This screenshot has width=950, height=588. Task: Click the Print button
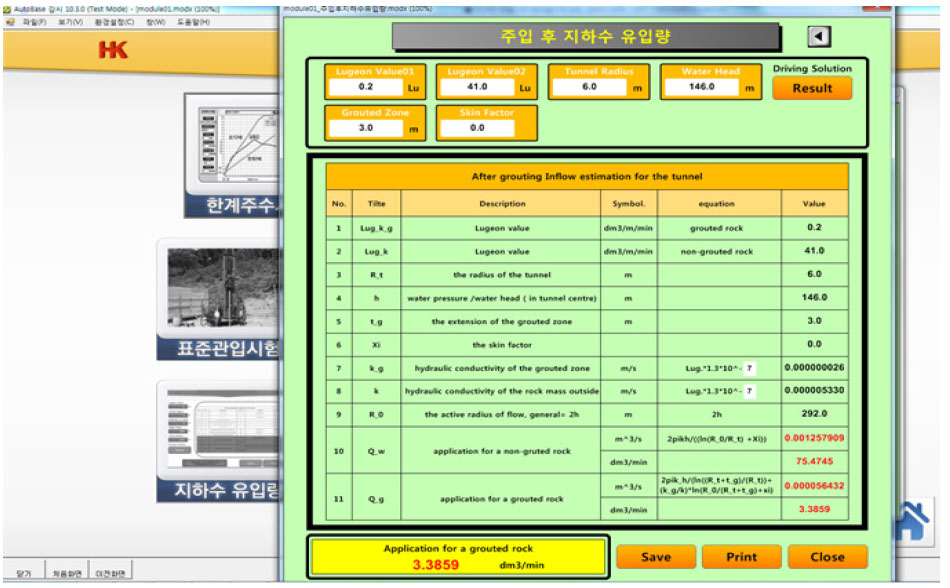click(x=742, y=557)
